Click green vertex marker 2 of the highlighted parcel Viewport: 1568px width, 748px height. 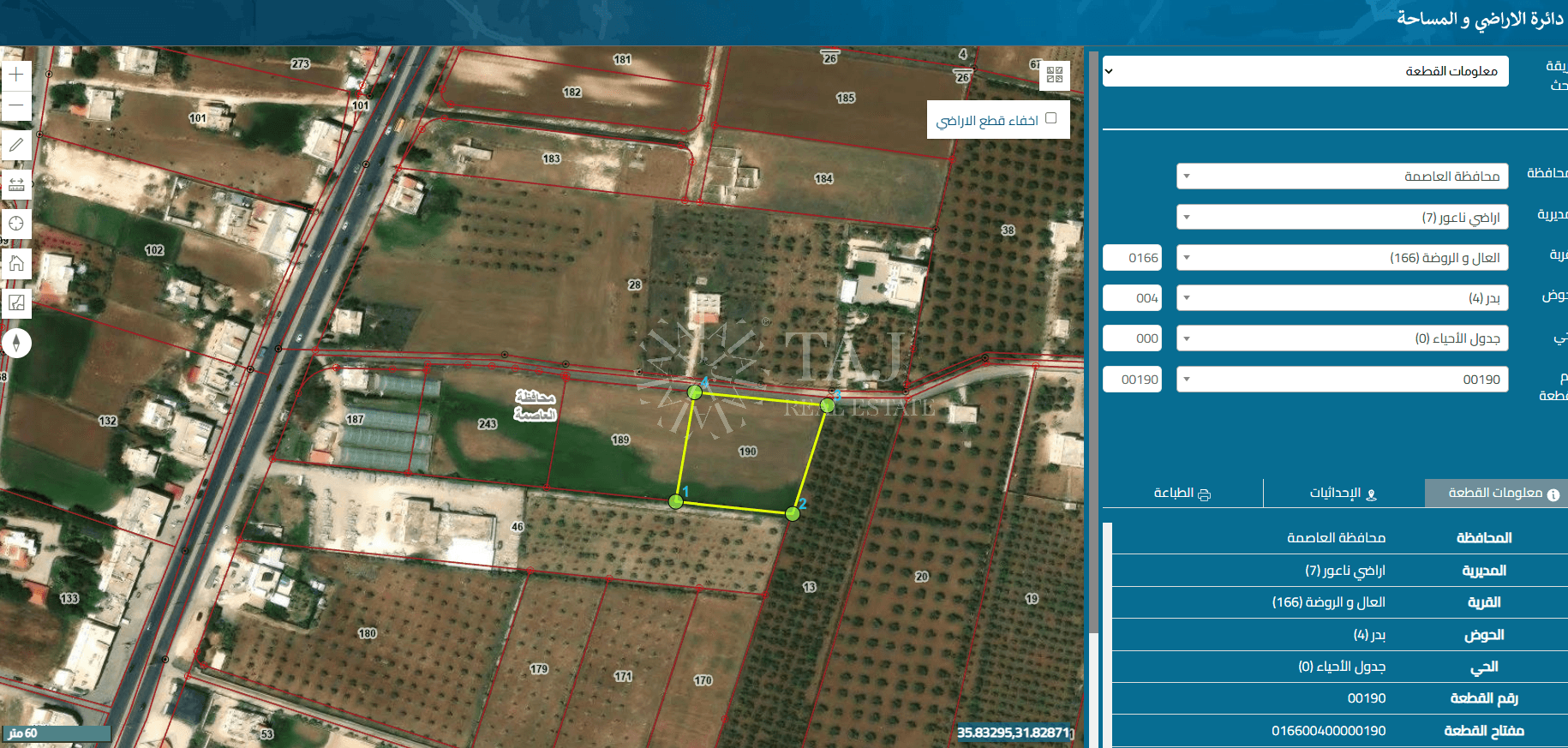(793, 513)
